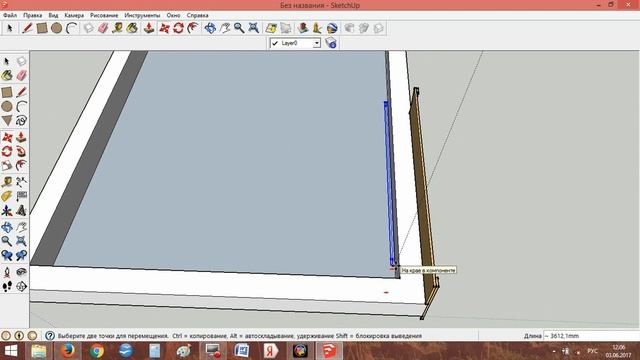The image size is (640, 360).
Task: Open the Справка menu
Action: (198, 15)
